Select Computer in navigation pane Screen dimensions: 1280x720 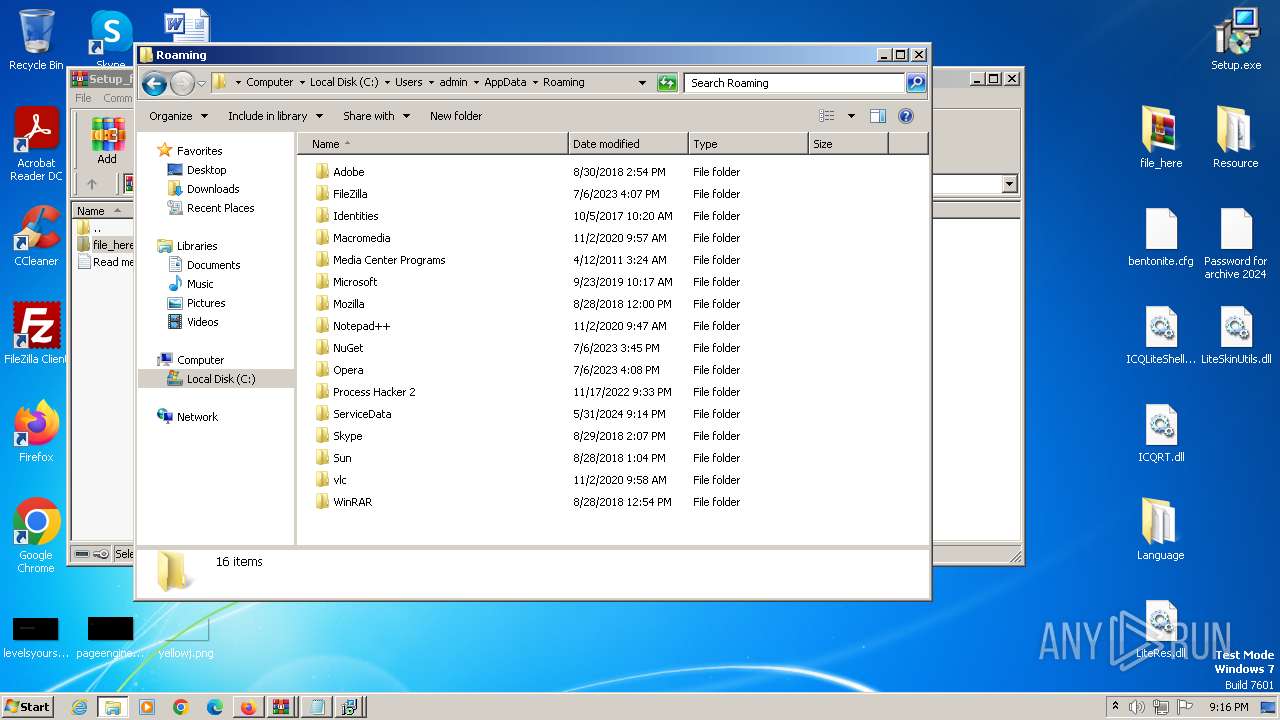coord(200,360)
